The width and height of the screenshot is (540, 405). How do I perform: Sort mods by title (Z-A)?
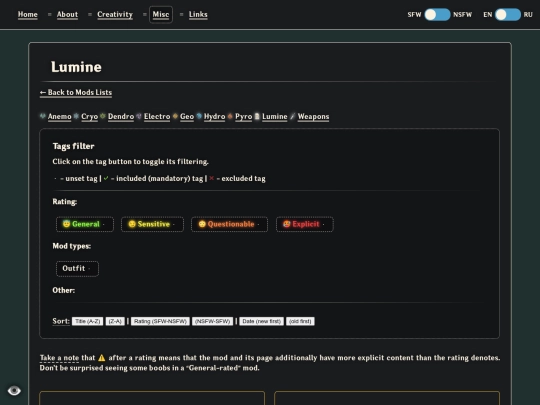pyautogui.click(x=115, y=321)
